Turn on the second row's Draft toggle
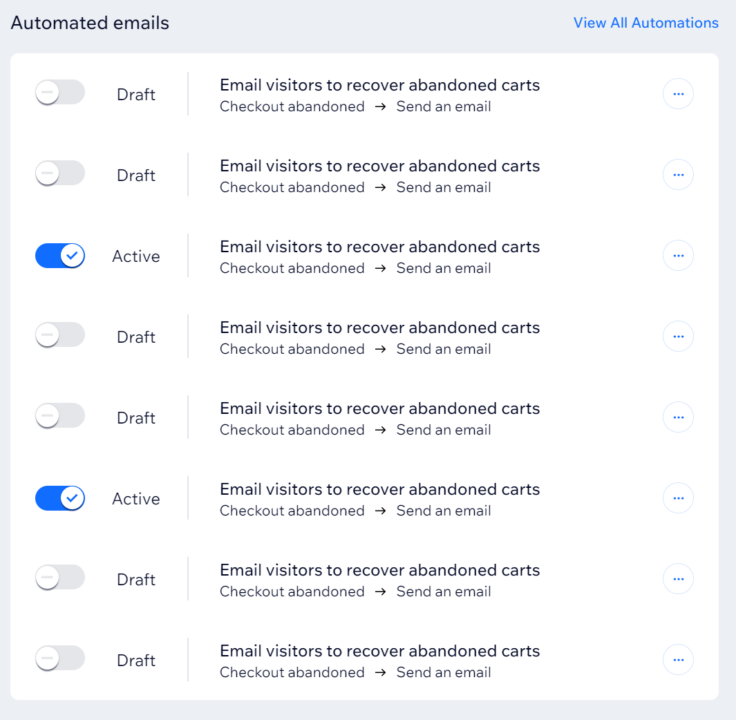 click(60, 174)
